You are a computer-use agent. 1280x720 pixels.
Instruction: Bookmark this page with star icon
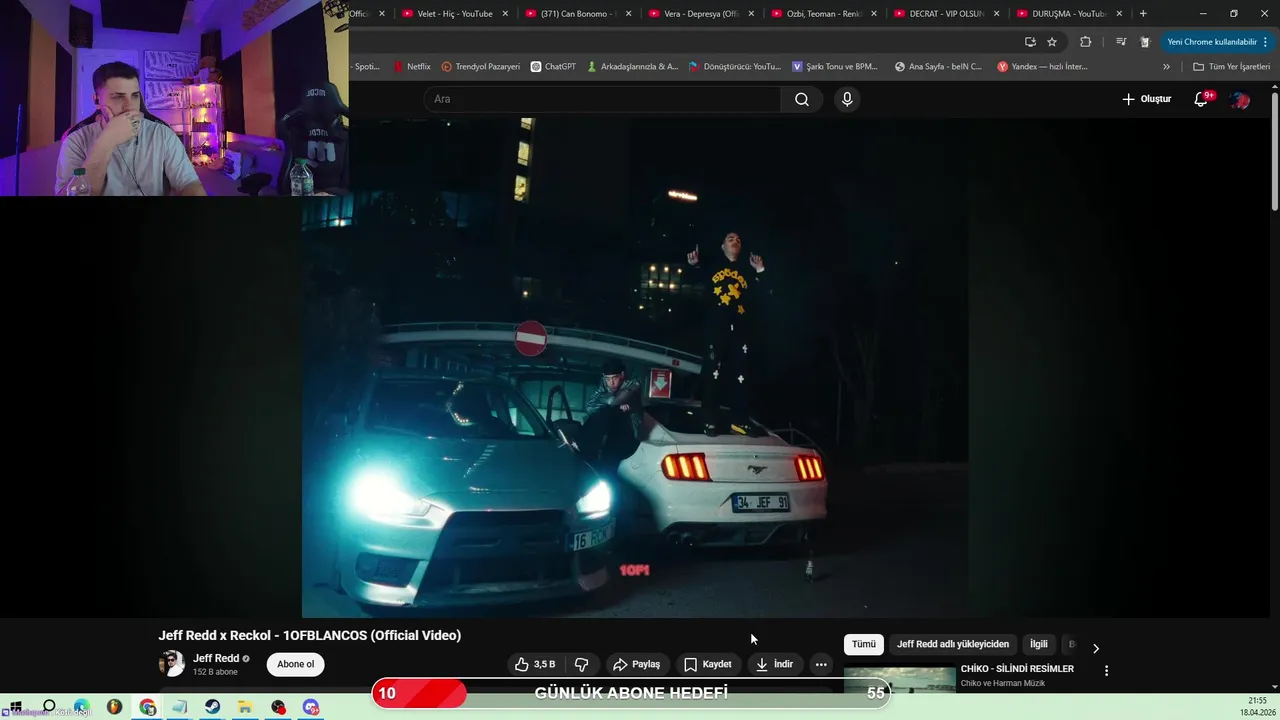(1052, 42)
